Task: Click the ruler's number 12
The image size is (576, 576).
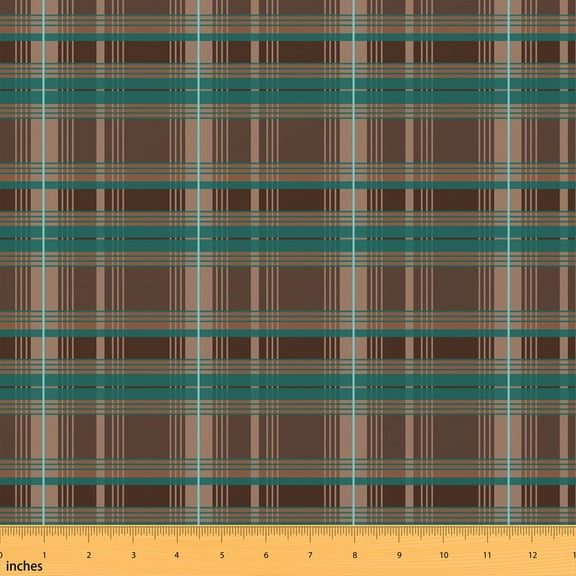Action: pyautogui.click(x=533, y=555)
